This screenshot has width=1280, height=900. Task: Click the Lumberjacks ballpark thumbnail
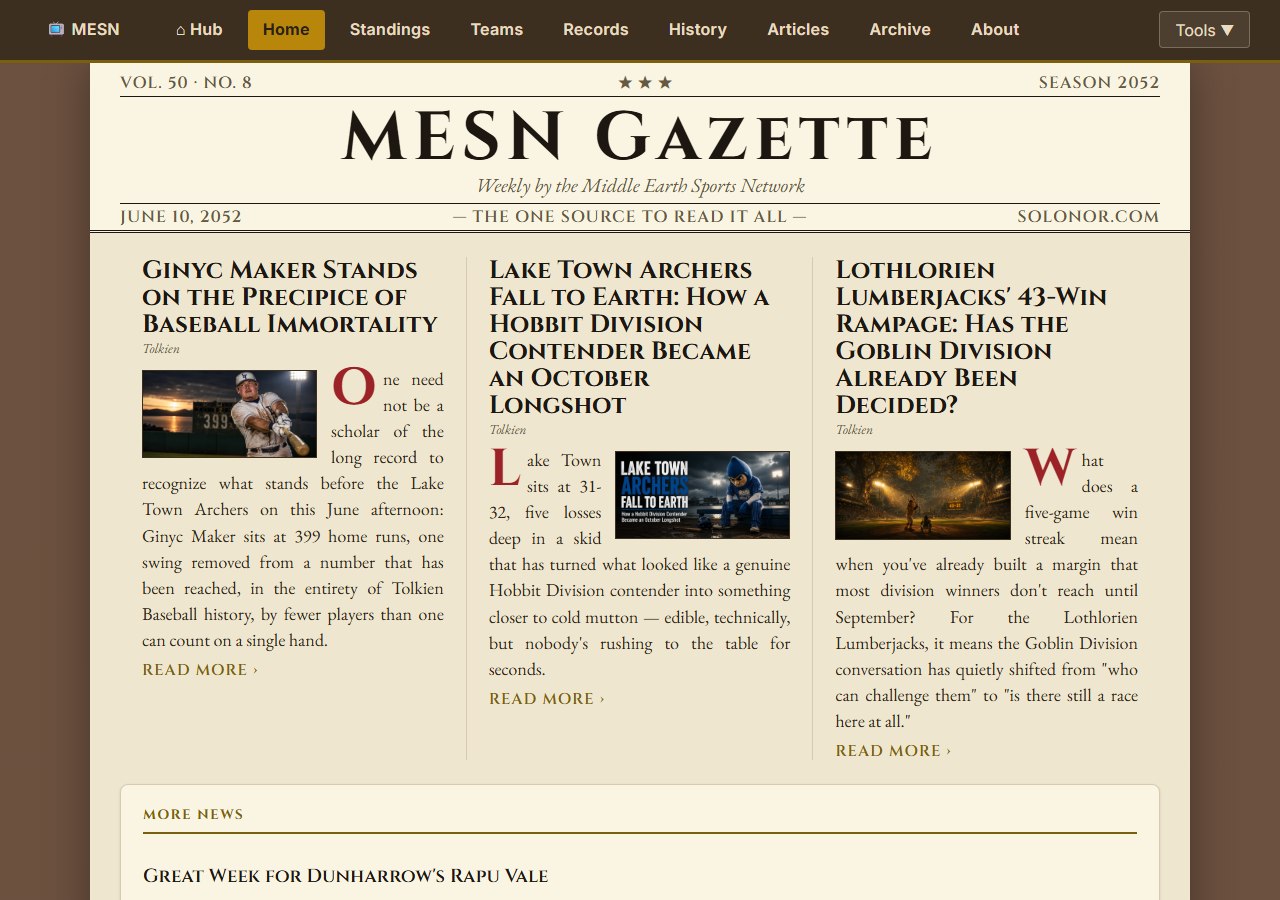pos(923,495)
